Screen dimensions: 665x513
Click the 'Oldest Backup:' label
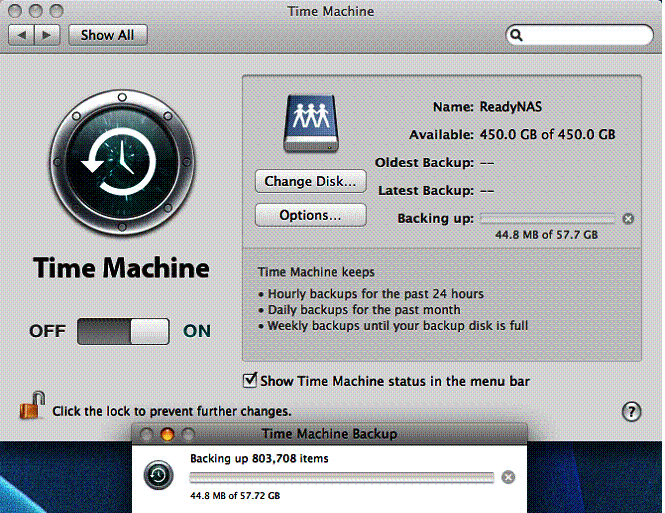point(424,162)
